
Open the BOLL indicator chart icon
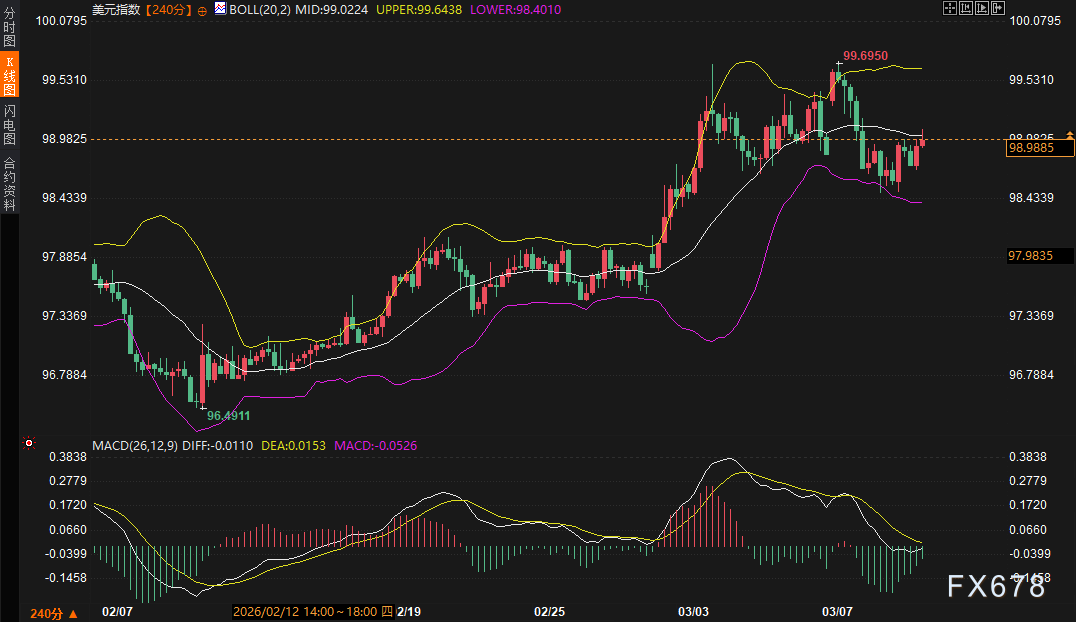pyautogui.click(x=220, y=8)
